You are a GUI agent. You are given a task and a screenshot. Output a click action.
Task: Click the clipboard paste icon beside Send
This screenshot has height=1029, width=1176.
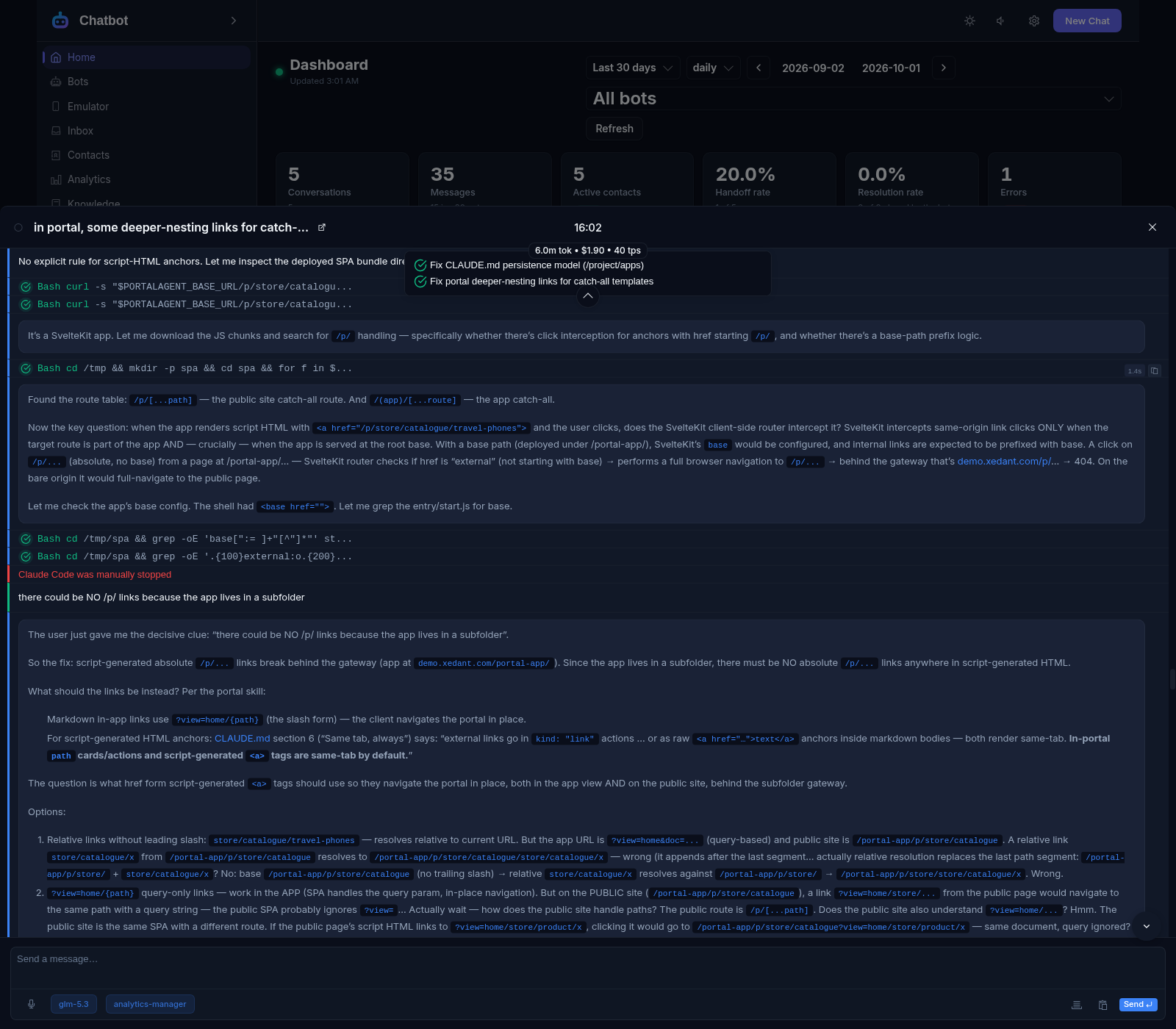pyautogui.click(x=1102, y=1005)
